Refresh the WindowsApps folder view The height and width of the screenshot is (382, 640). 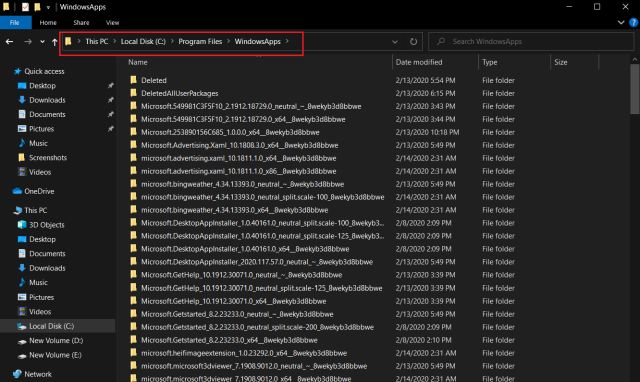pos(413,42)
